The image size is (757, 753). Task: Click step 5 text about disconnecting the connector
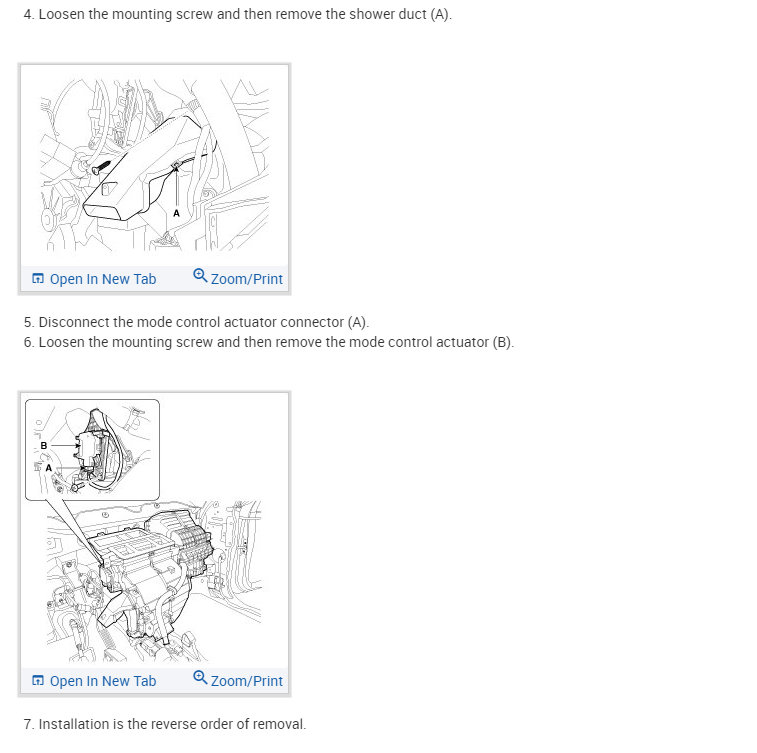click(196, 322)
